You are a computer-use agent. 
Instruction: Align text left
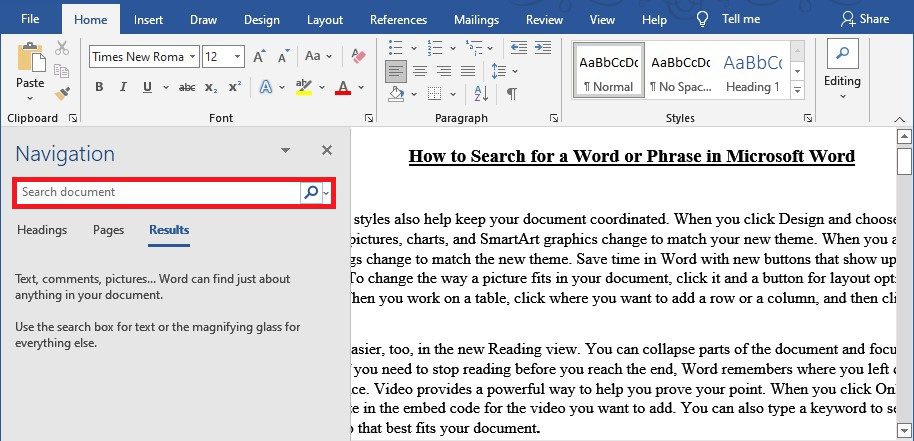[396, 72]
